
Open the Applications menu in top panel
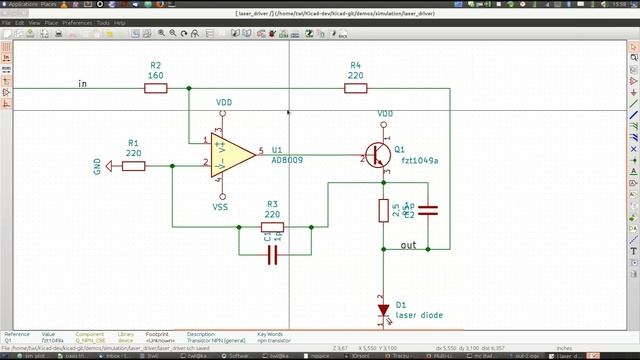click(x=22, y=4)
